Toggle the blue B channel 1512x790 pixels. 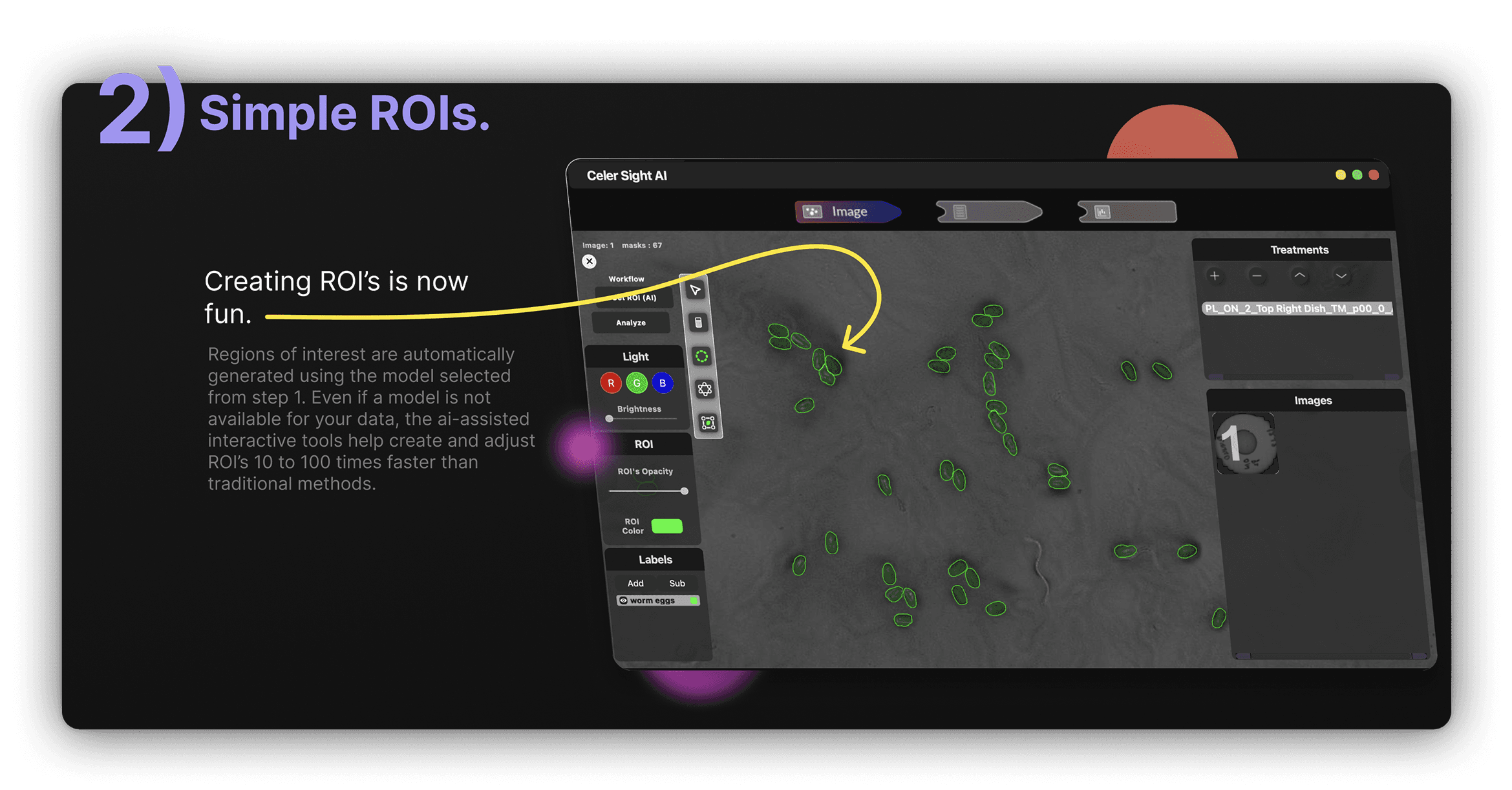pos(663,383)
